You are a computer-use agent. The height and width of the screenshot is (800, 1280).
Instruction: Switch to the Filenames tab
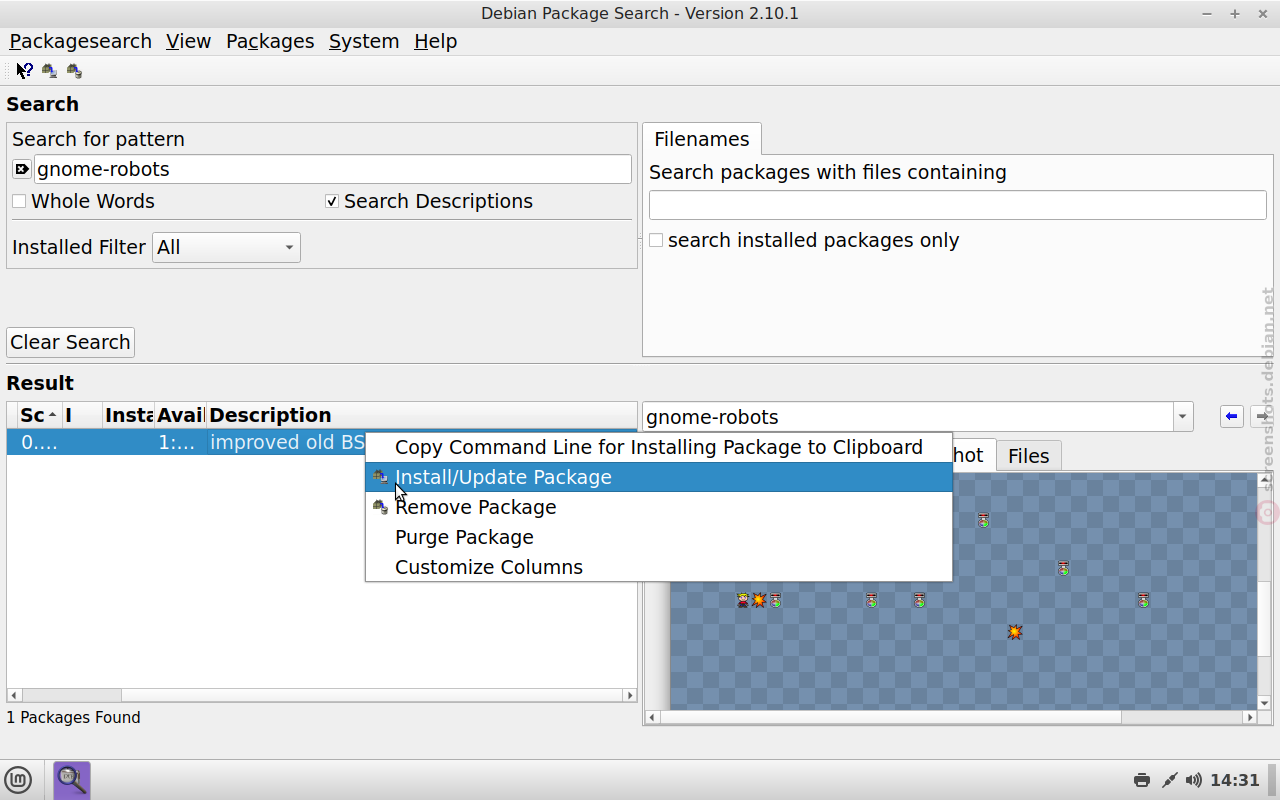(701, 139)
